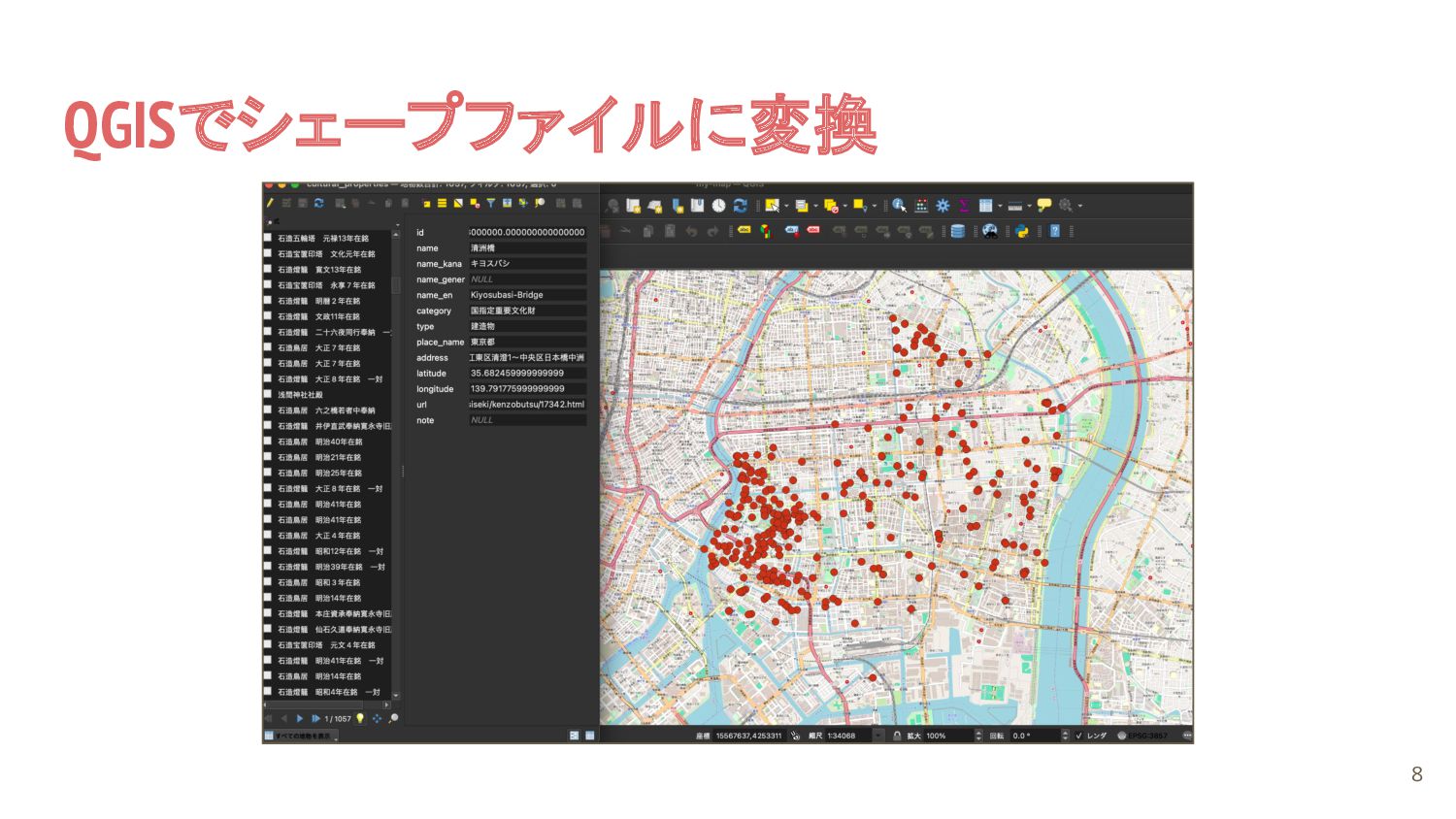This screenshot has height=819, width=1456.
Task: Check box for 石造燈籠 寛文13年在銘
Action: (x=268, y=269)
